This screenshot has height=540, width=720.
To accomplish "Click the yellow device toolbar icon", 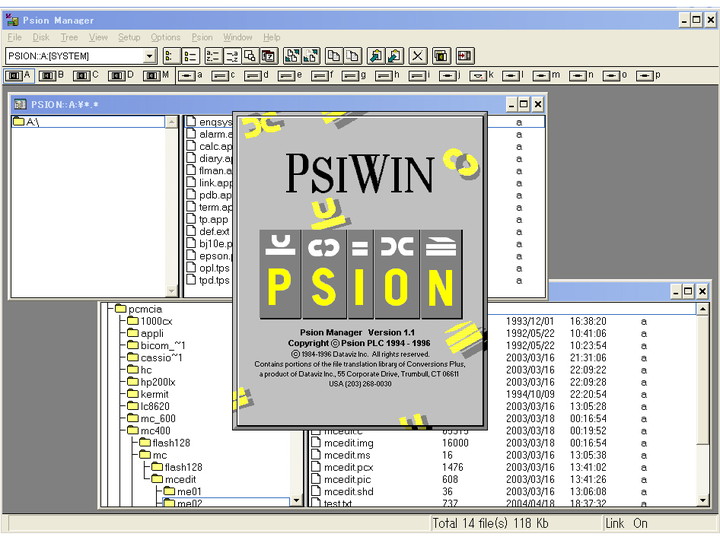I will 441,56.
